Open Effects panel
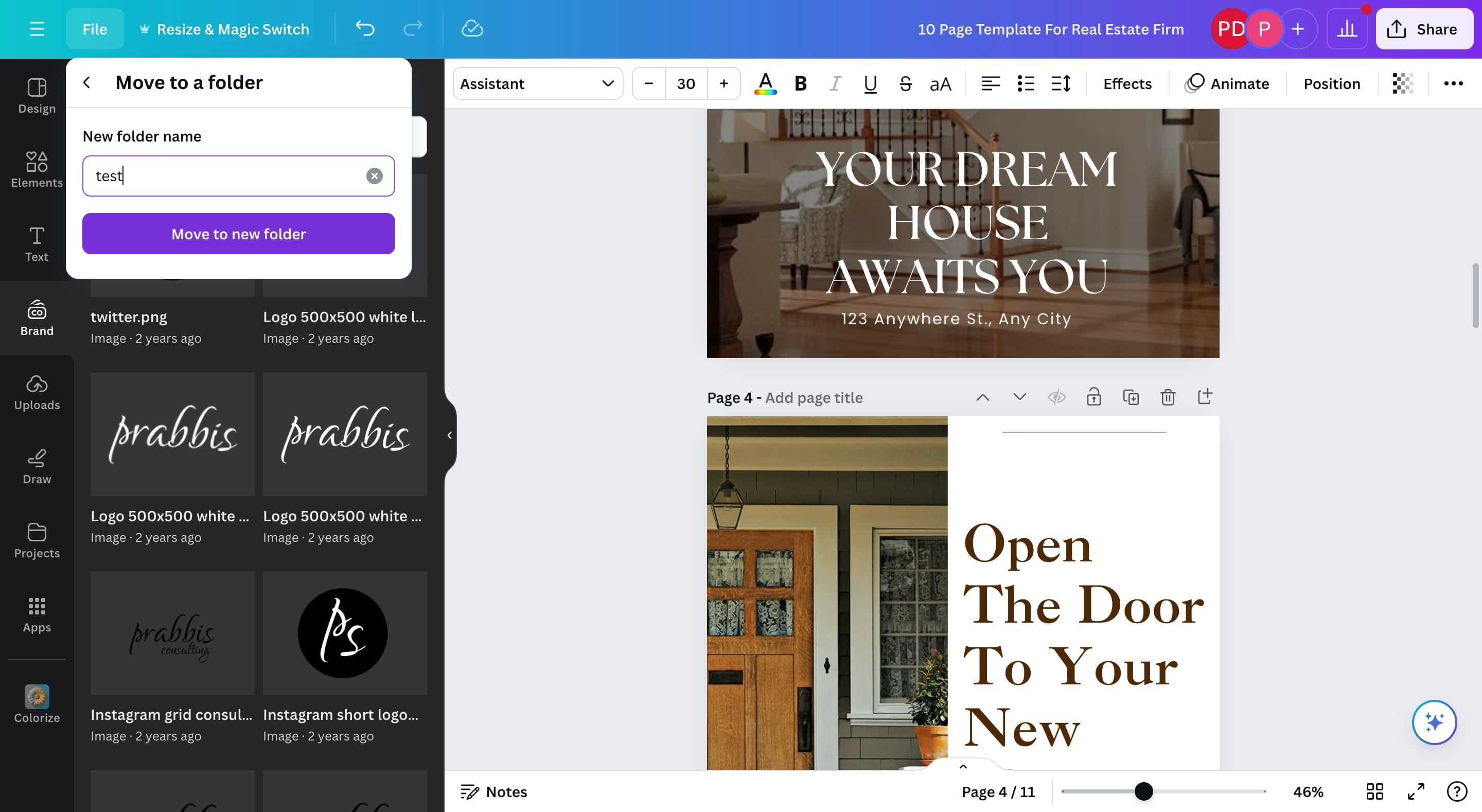 point(1127,83)
